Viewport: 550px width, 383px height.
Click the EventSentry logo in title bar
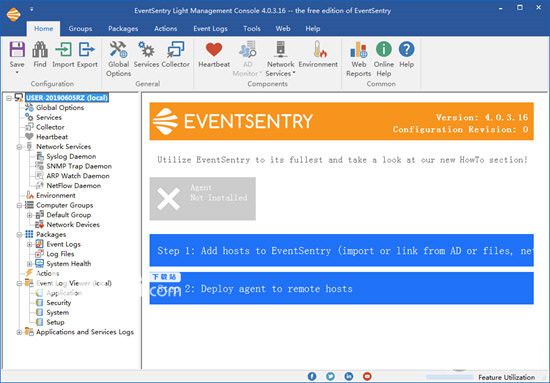tap(14, 14)
